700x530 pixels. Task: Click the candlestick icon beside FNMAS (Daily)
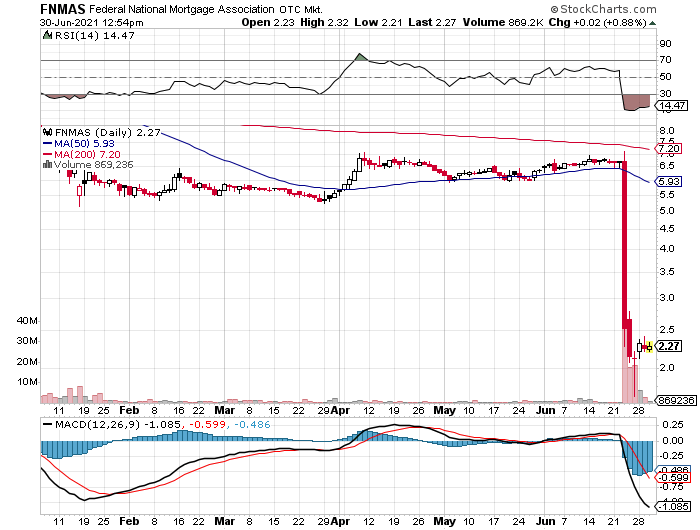click(47, 132)
